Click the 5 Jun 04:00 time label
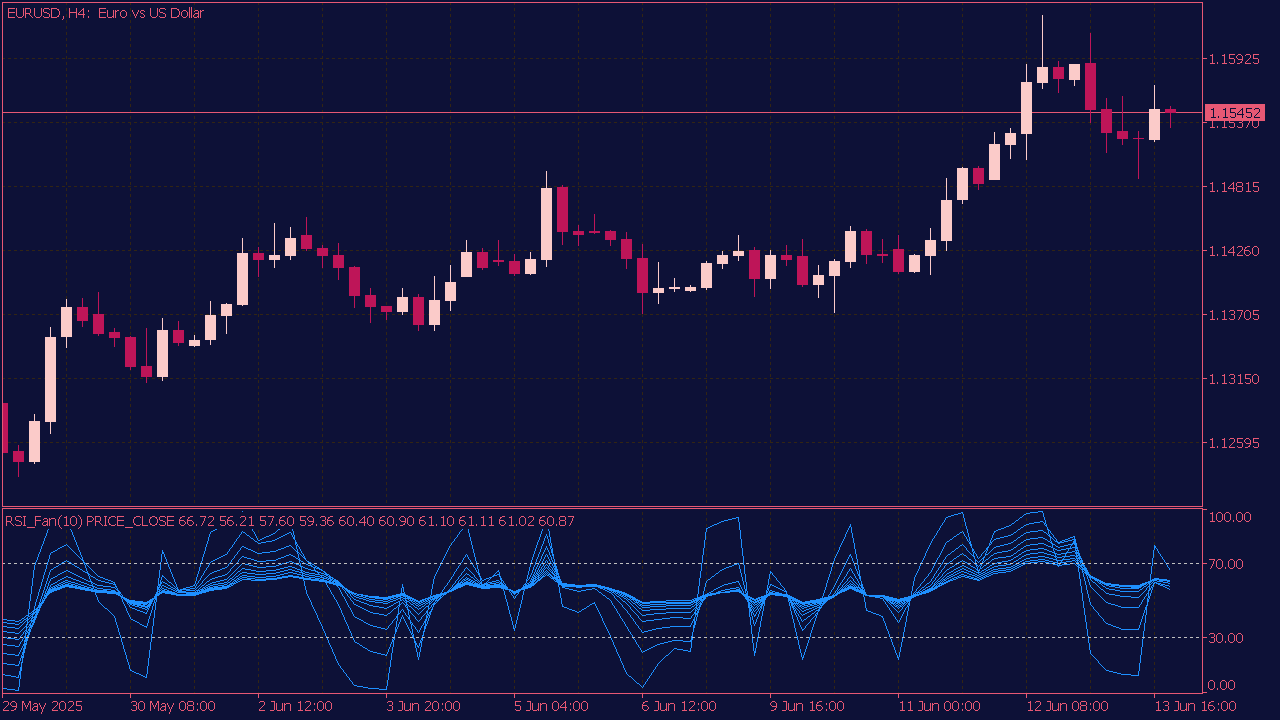Viewport: 1280px width, 720px height. (551, 706)
